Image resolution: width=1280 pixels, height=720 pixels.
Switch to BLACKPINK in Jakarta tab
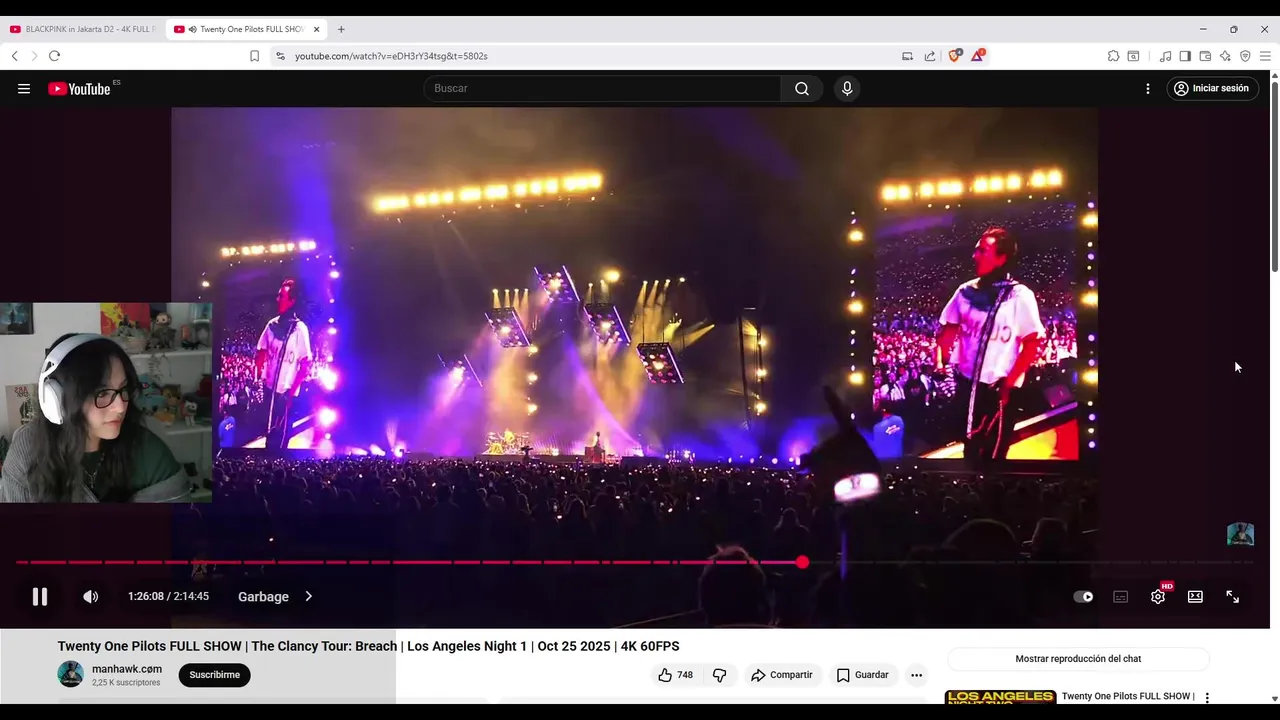pyautogui.click(x=83, y=29)
